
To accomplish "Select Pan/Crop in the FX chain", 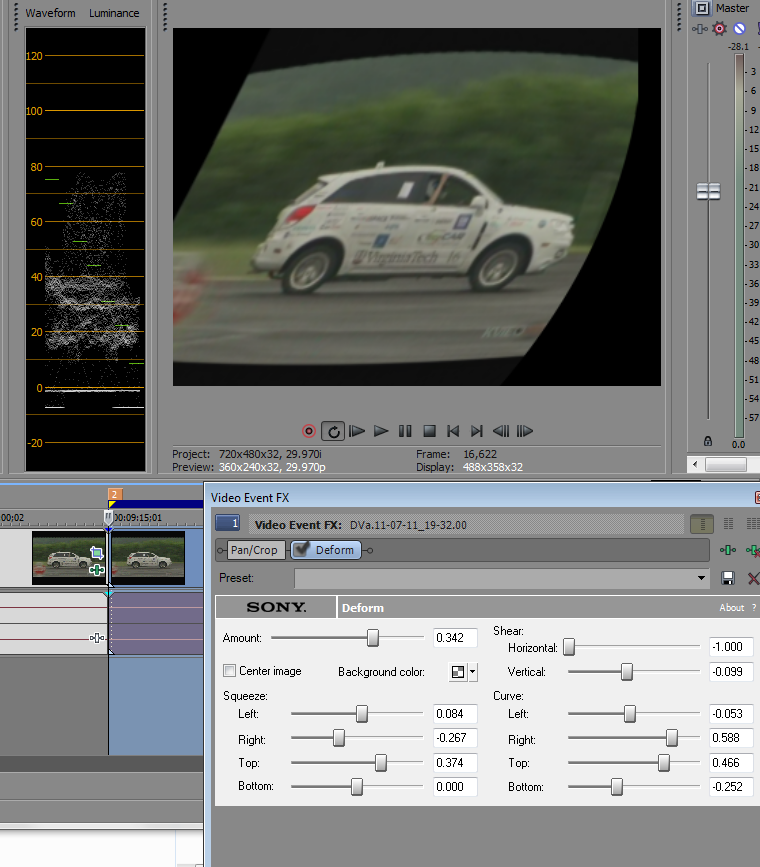I will click(x=253, y=550).
